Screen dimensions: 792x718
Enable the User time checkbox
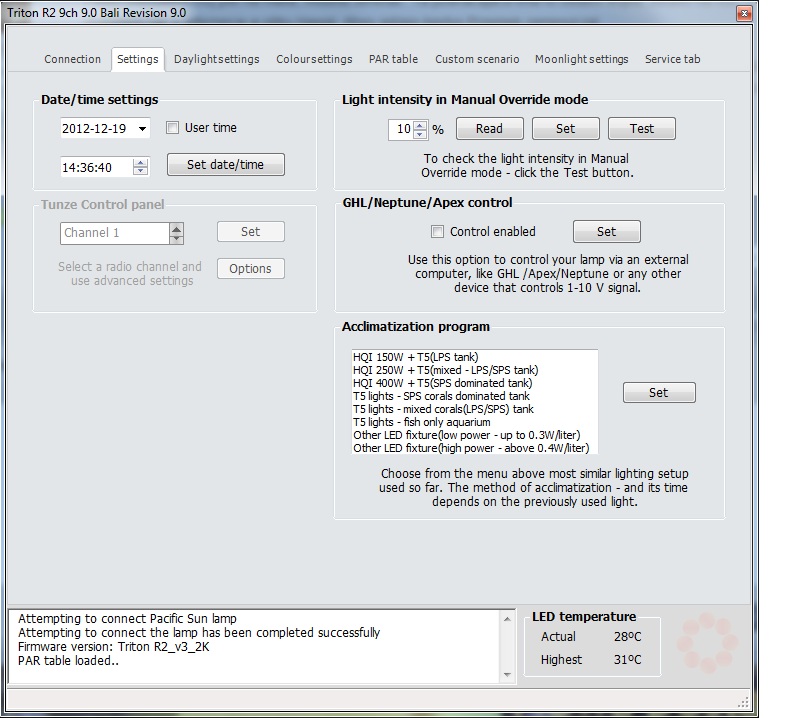[172, 128]
